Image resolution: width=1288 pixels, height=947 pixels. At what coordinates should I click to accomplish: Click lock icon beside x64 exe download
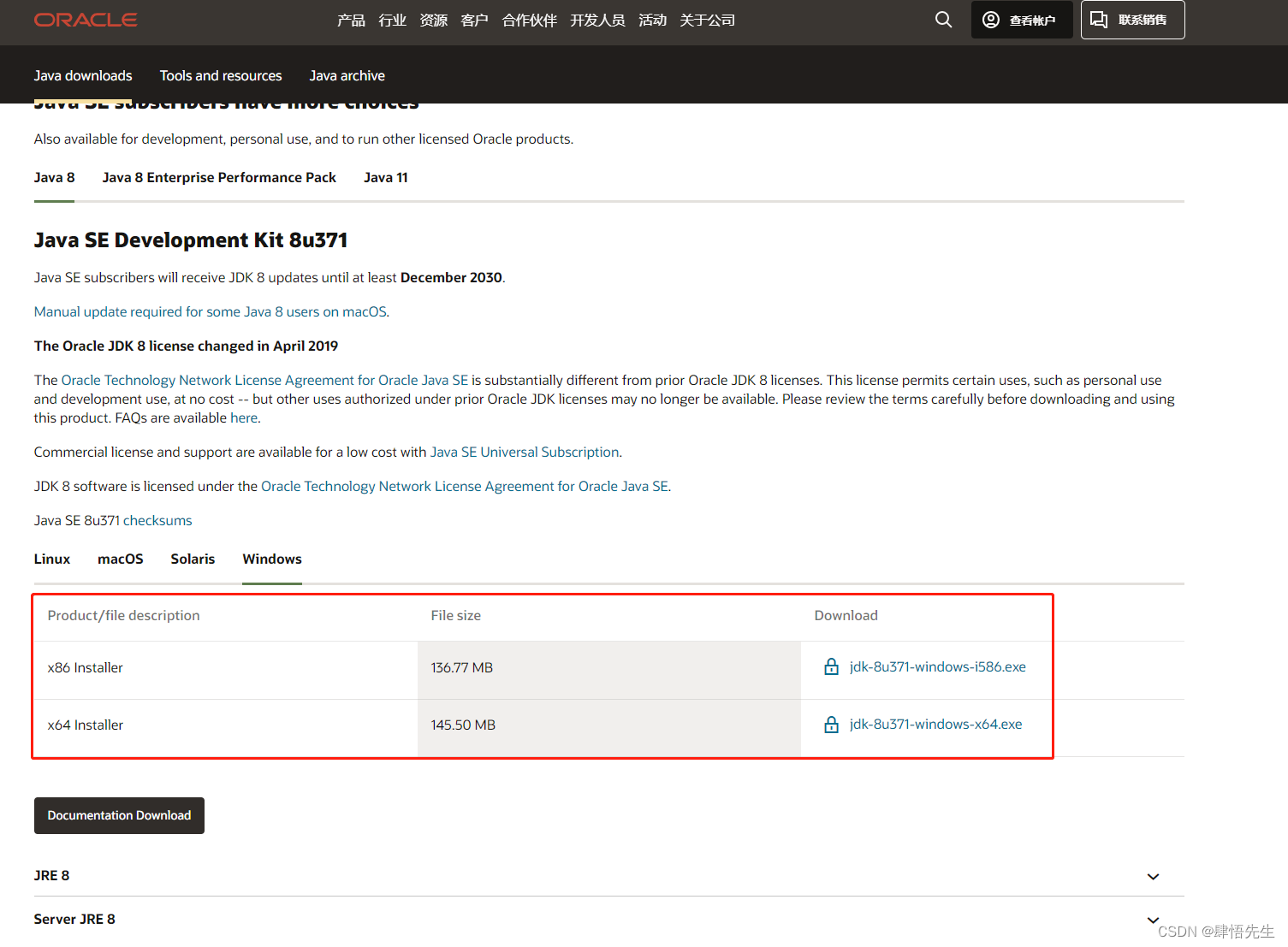tap(831, 725)
